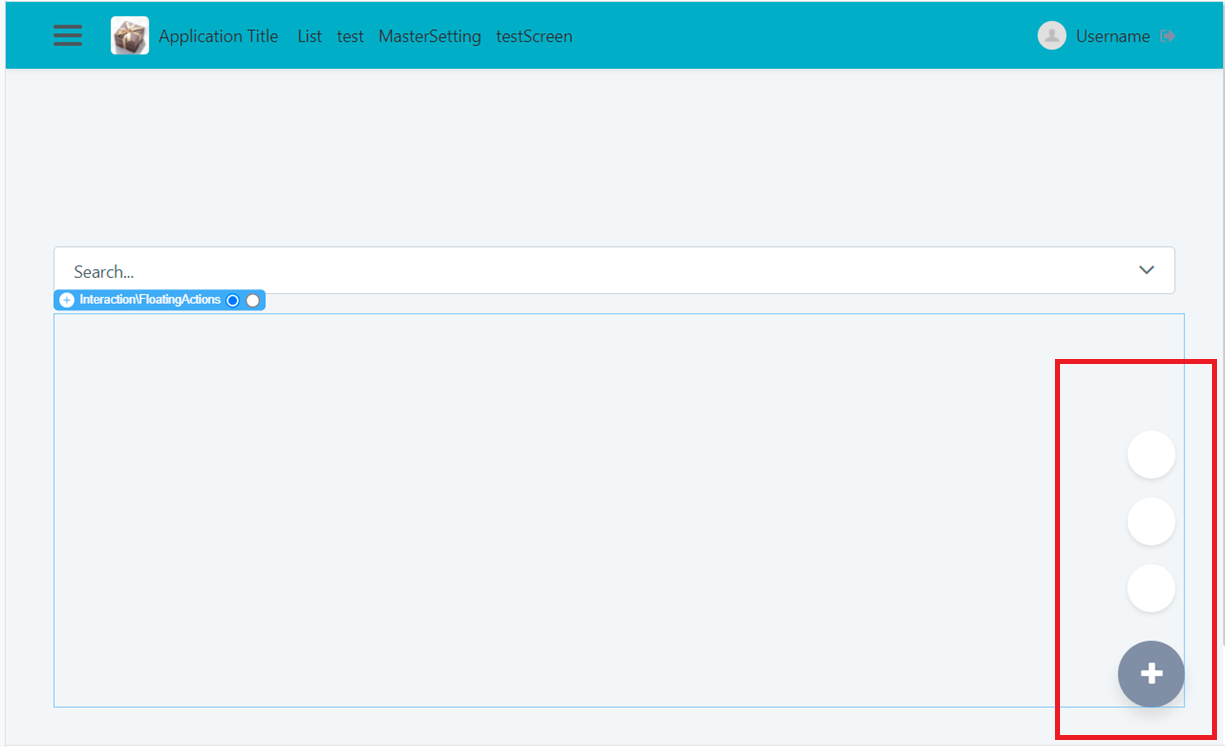Click the user avatar icon
The width and height of the screenshot is (1225, 747).
click(1052, 35)
